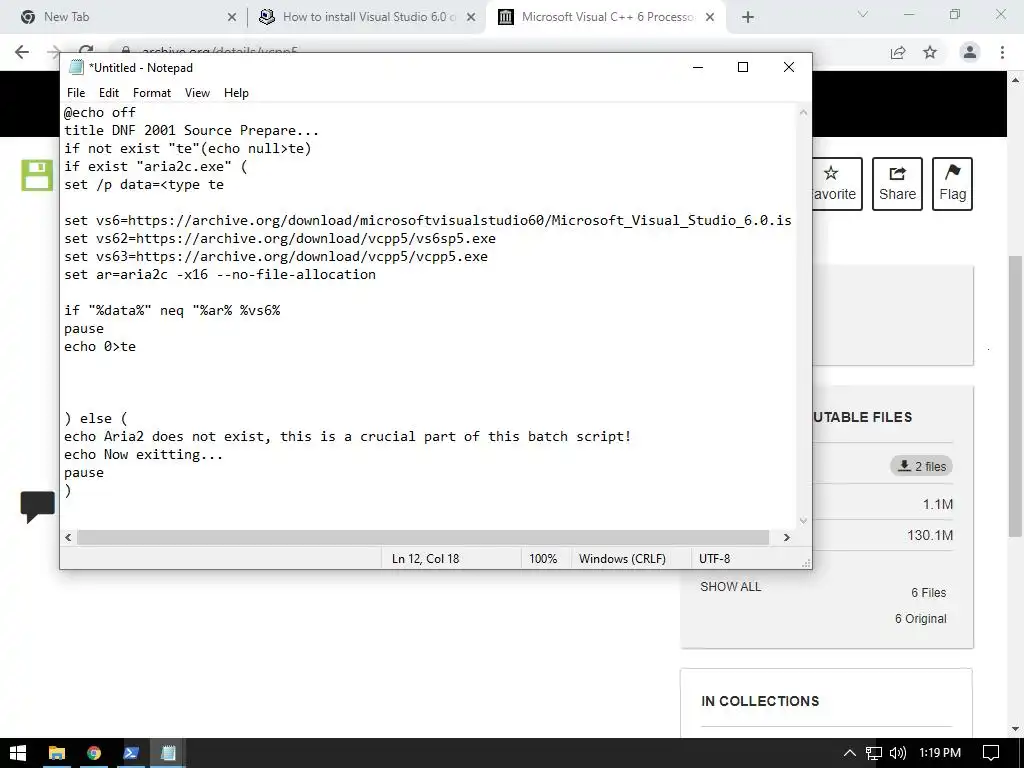Click the 130.1M file size entry
1024x768 pixels.
tap(930, 536)
